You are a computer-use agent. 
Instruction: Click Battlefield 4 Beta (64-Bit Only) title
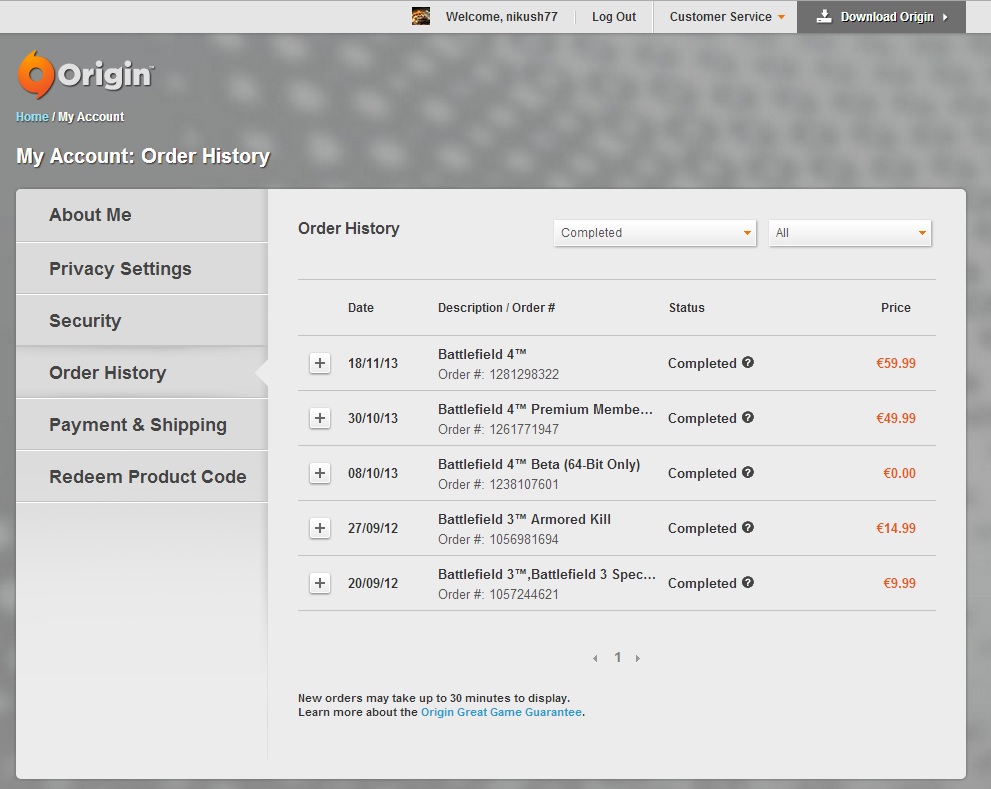pyautogui.click(x=539, y=465)
